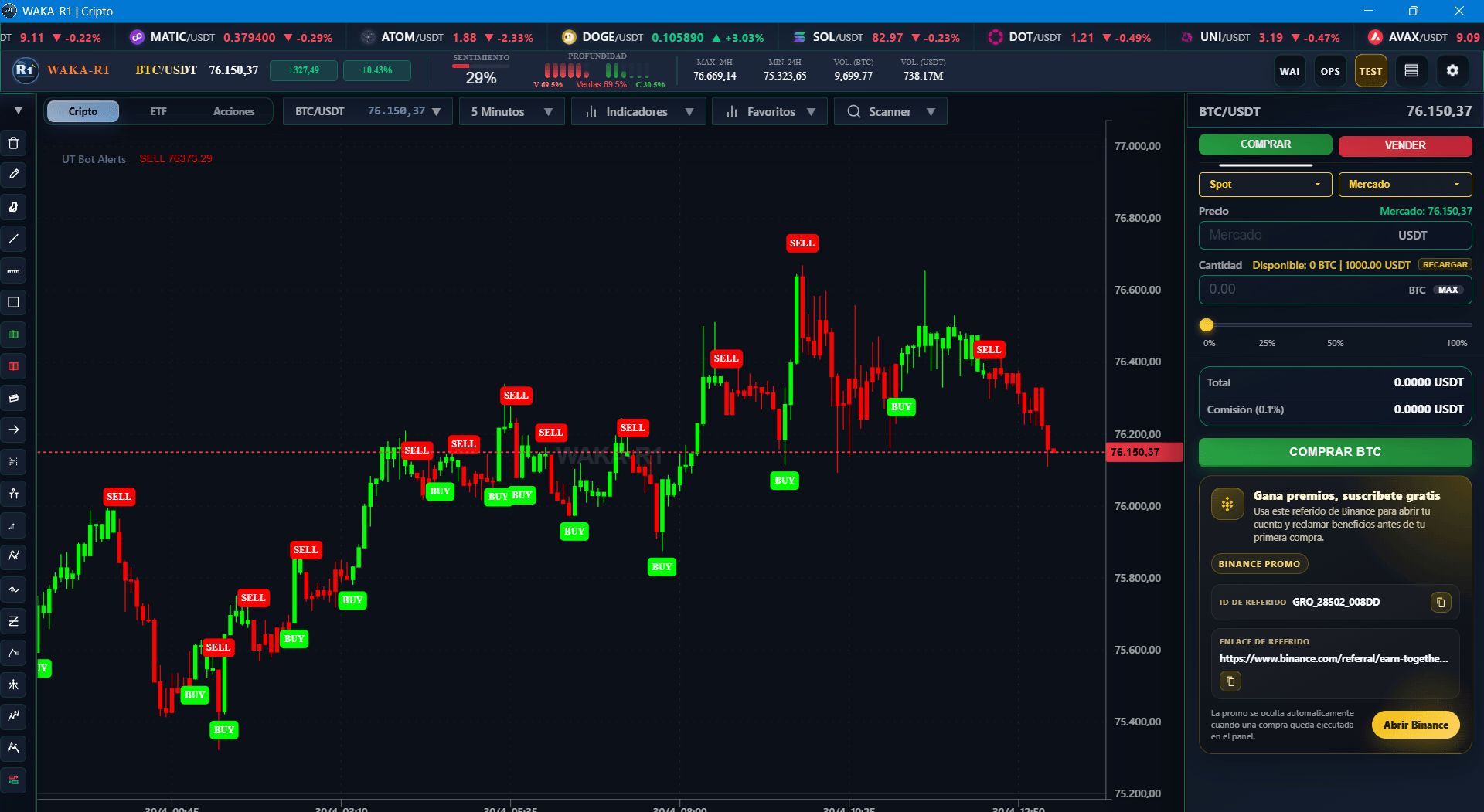Select the sine wave tool
Image resolution: width=1484 pixels, height=812 pixels.
[13, 589]
